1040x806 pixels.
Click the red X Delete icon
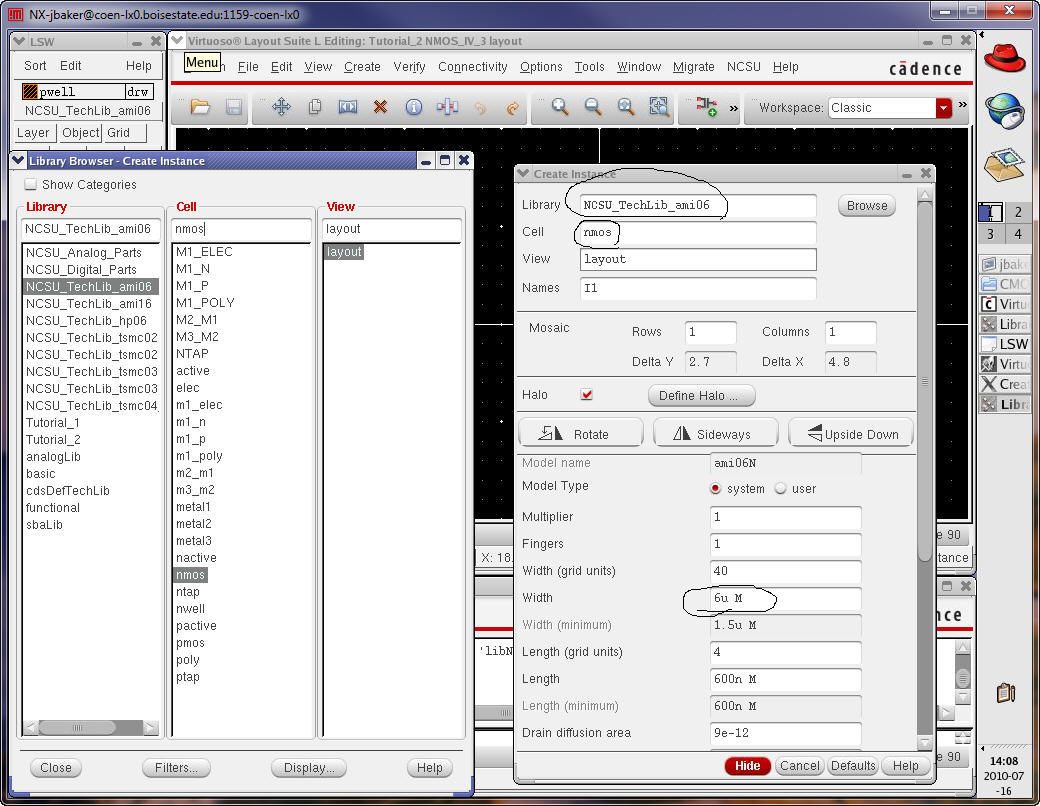coord(380,107)
